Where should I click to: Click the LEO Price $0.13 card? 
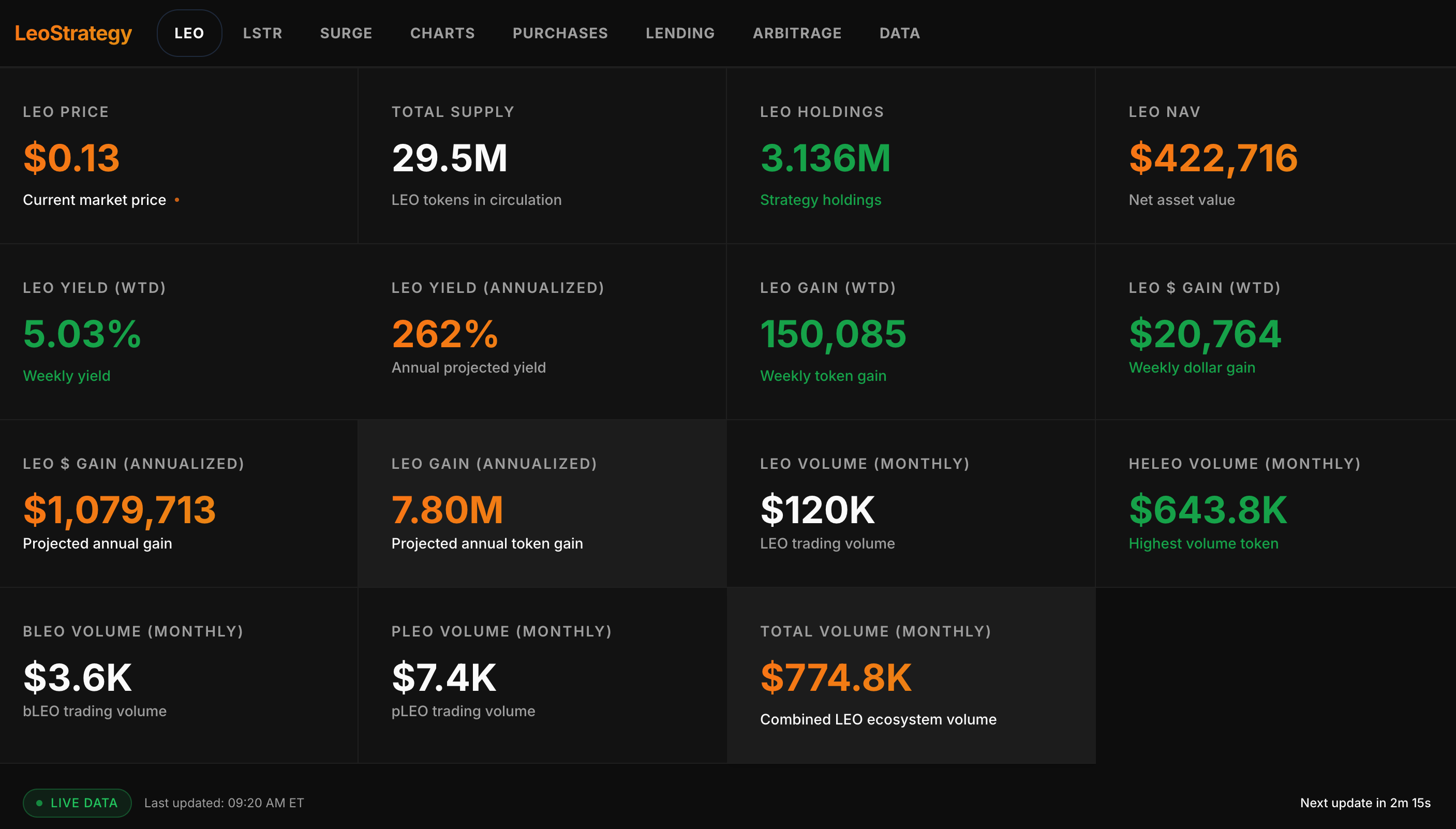[179, 156]
